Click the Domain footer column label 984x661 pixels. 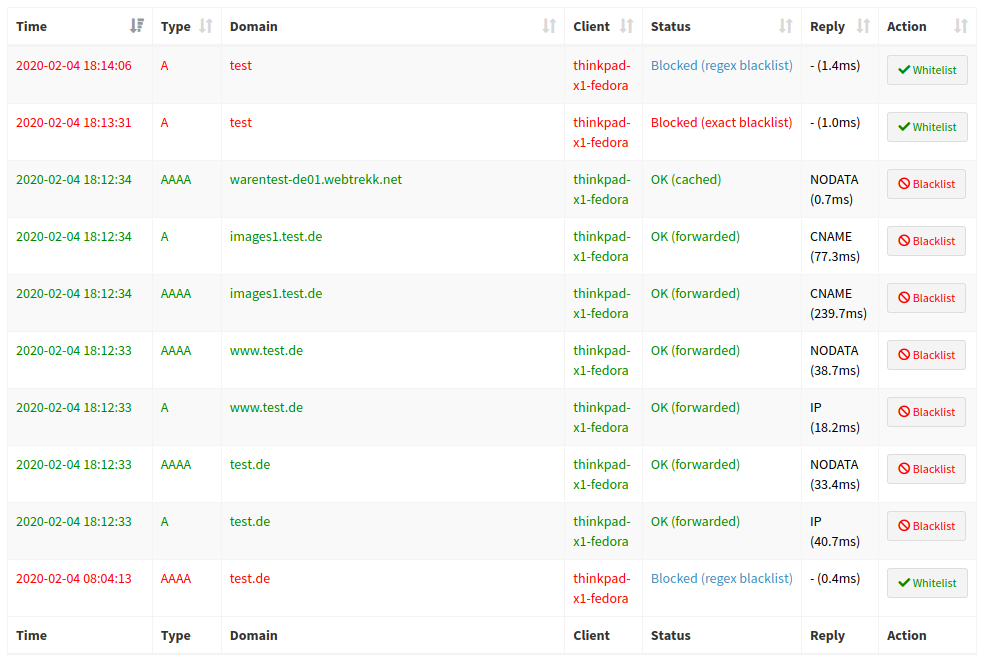[x=254, y=635]
